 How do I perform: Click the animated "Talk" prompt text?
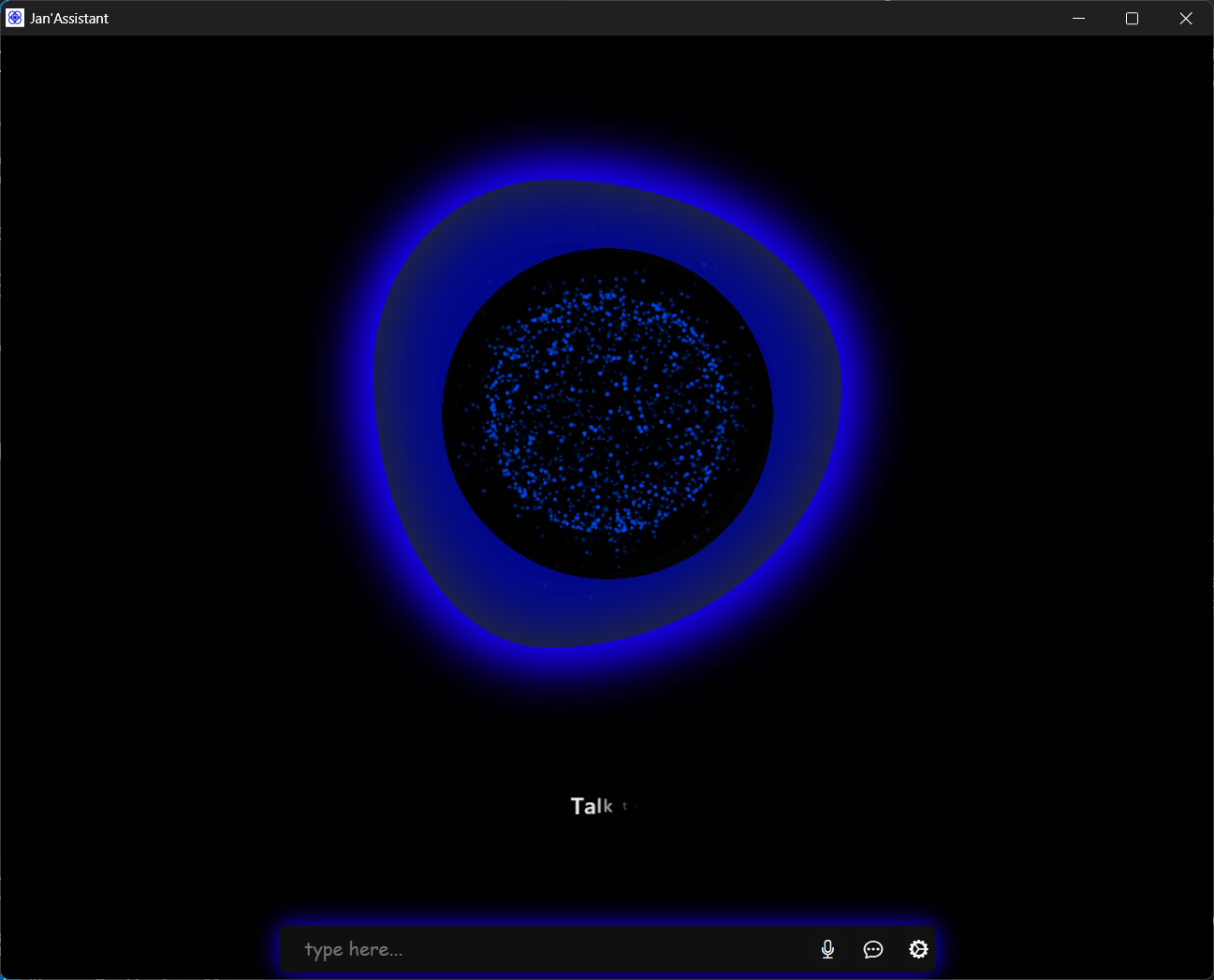pos(592,806)
